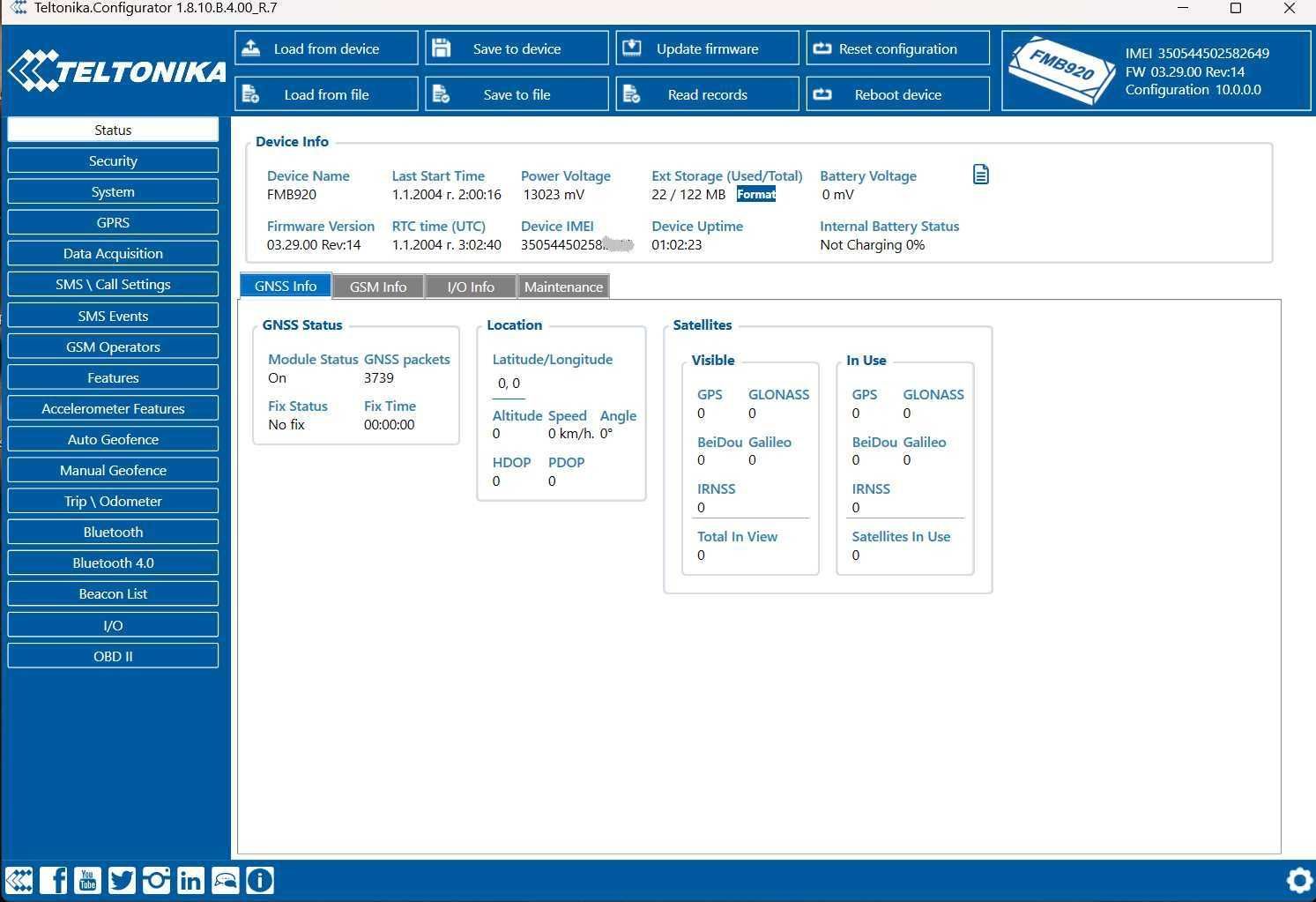1316x902 pixels.
Task: Click the 'Total In View' label
Action: (737, 536)
